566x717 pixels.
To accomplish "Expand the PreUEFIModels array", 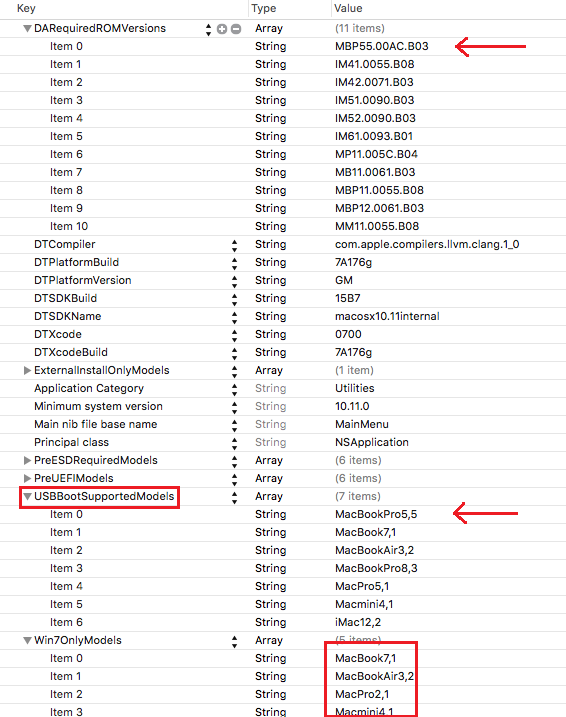I will [27, 478].
